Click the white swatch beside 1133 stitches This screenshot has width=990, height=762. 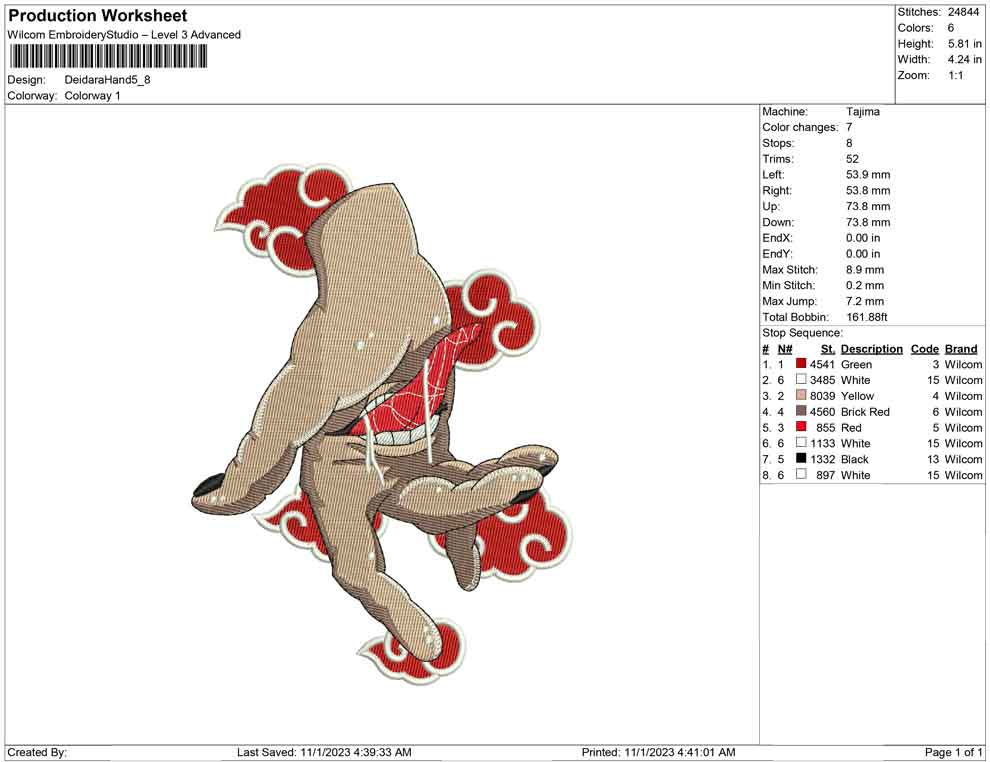801,443
